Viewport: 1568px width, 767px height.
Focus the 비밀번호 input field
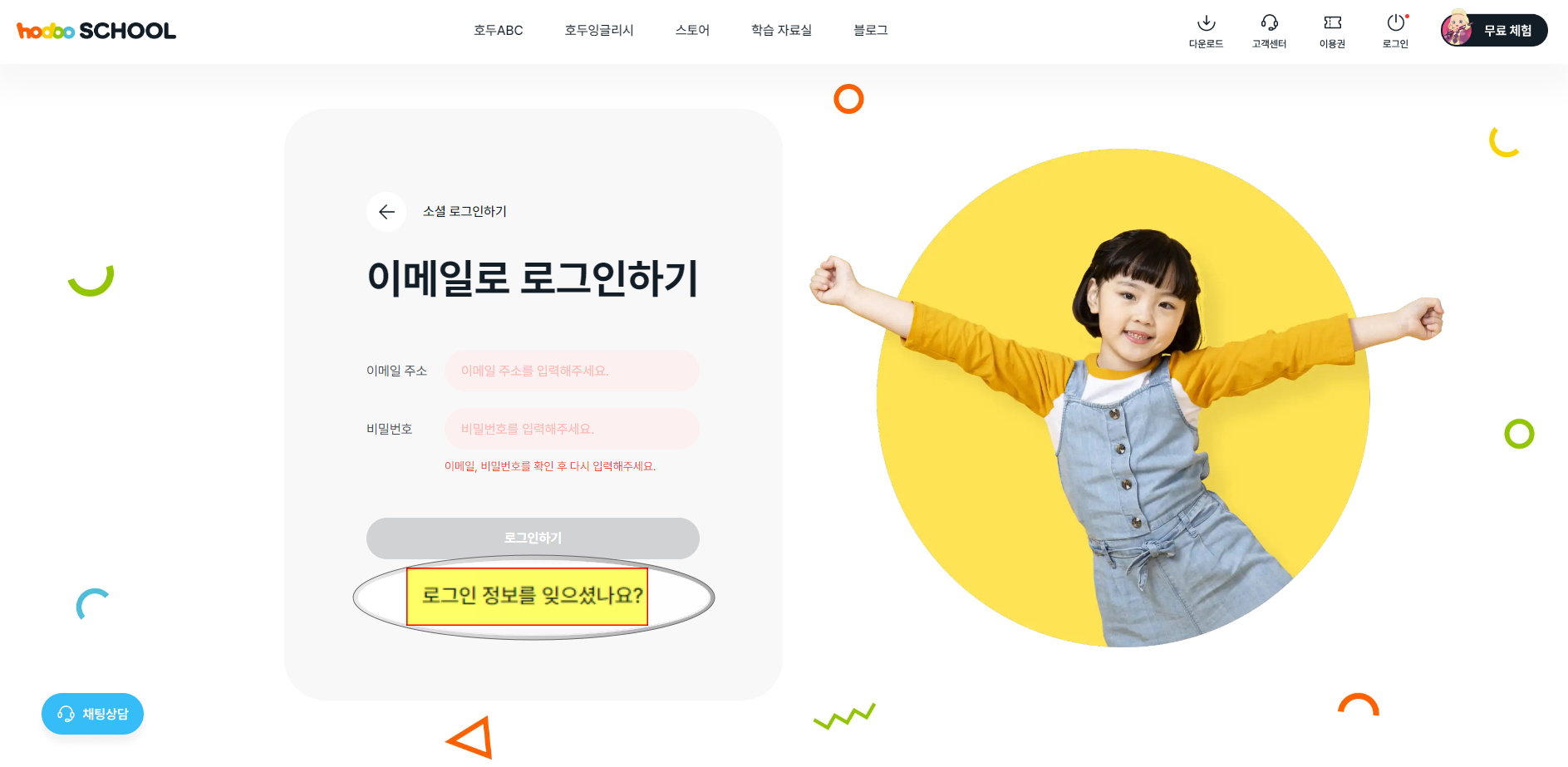pyautogui.click(x=573, y=429)
